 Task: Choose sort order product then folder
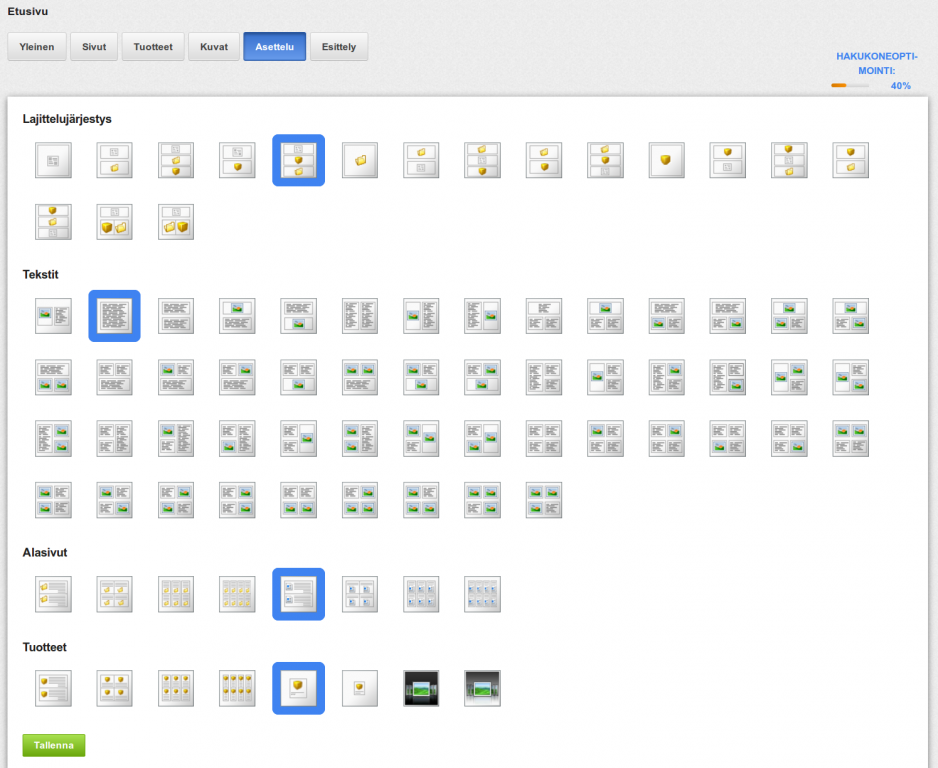[850, 160]
